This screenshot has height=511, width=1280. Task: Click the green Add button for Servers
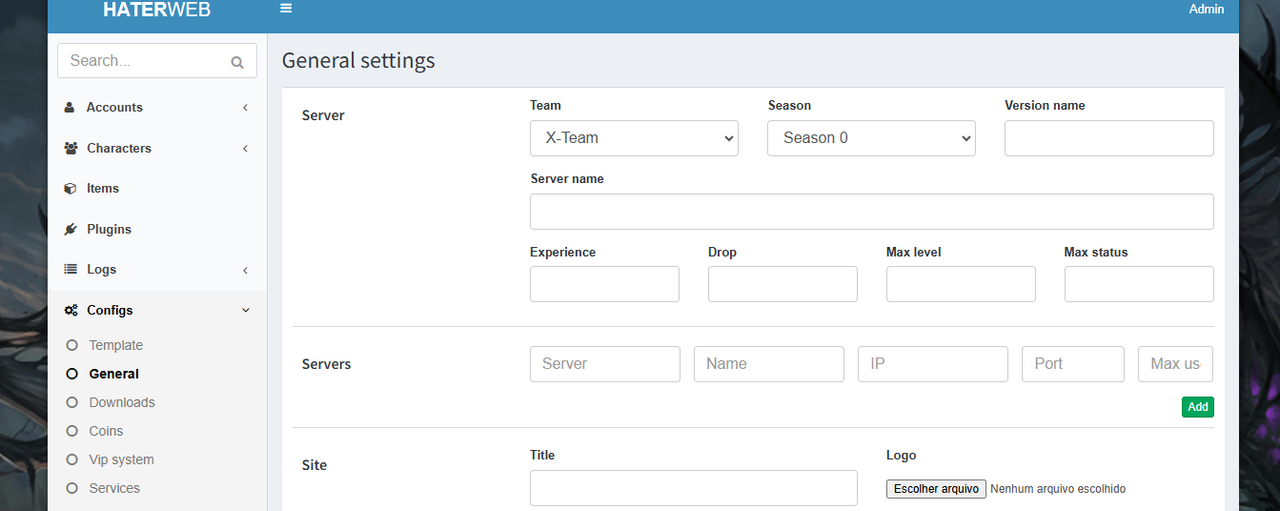click(x=1198, y=407)
